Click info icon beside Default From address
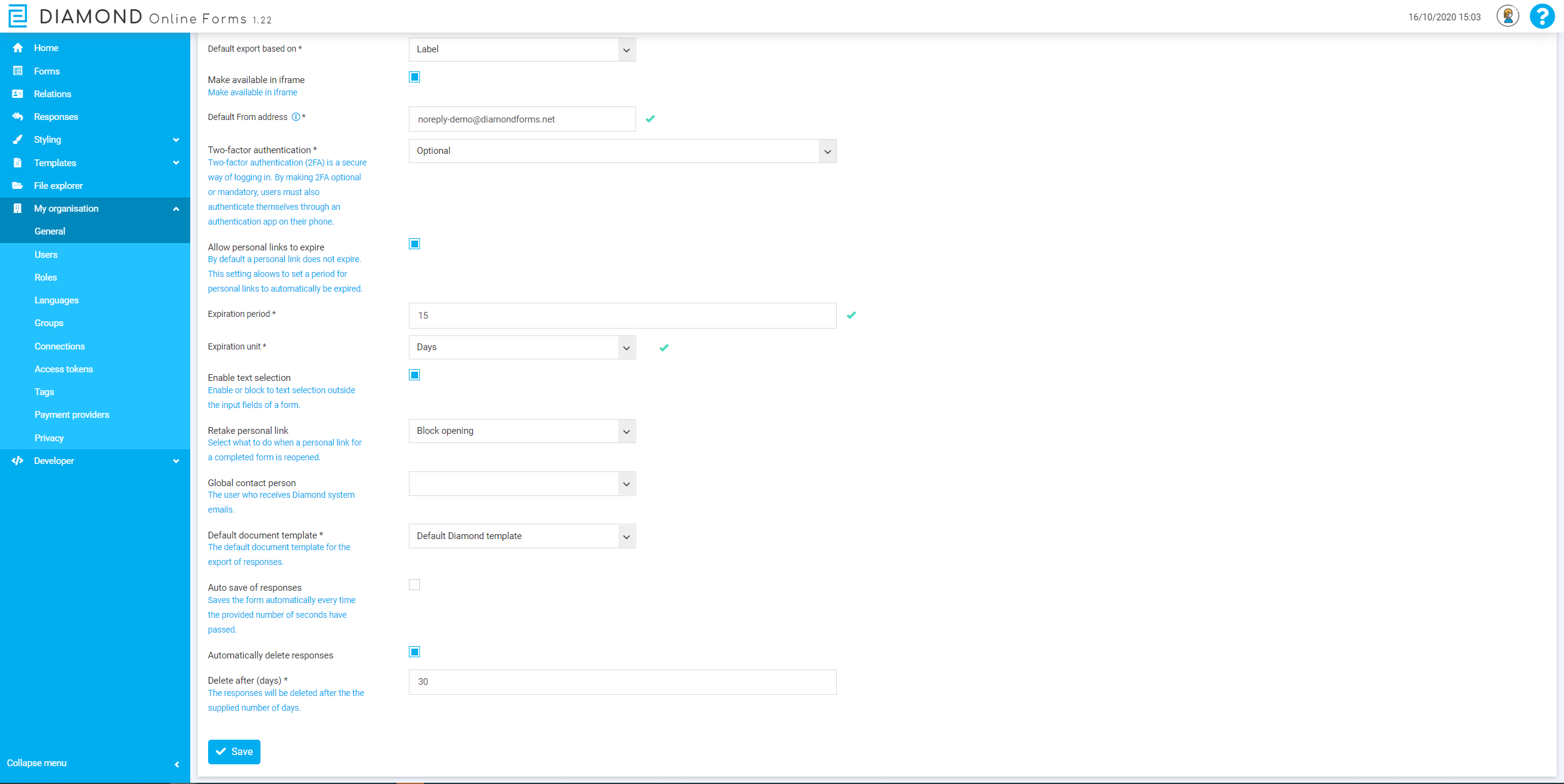 click(x=296, y=117)
